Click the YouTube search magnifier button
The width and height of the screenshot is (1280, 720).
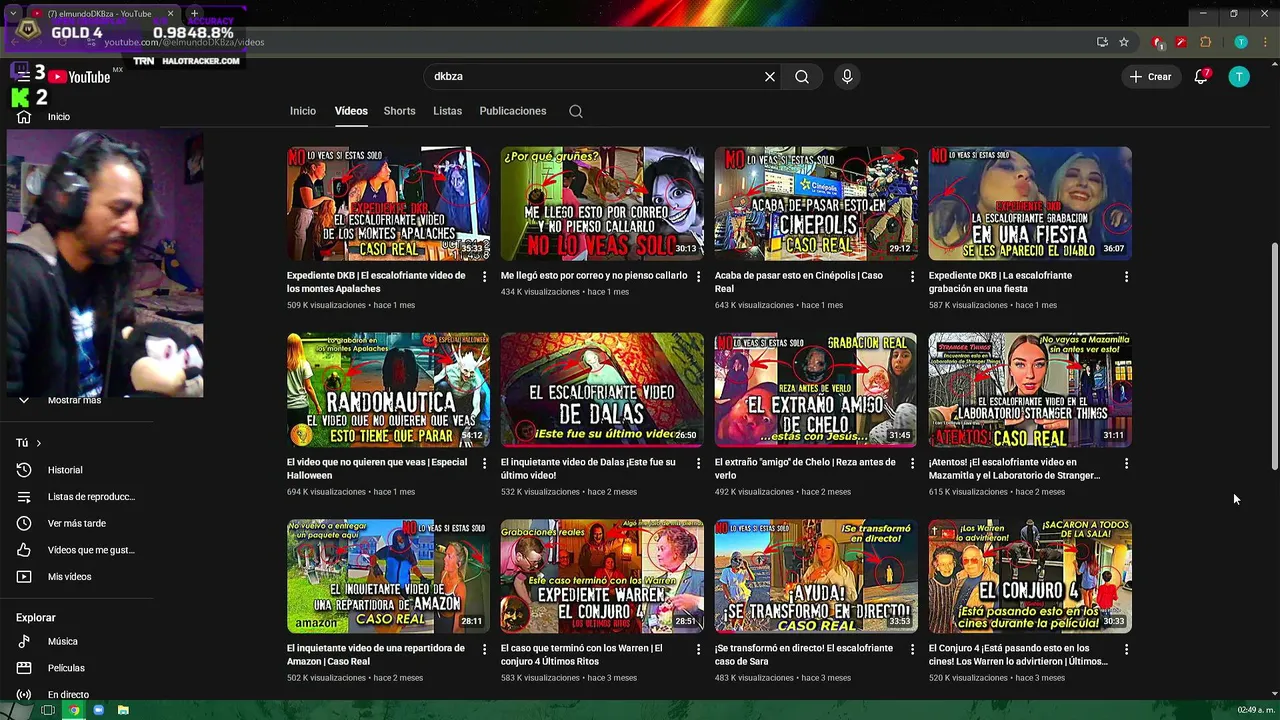tap(802, 77)
